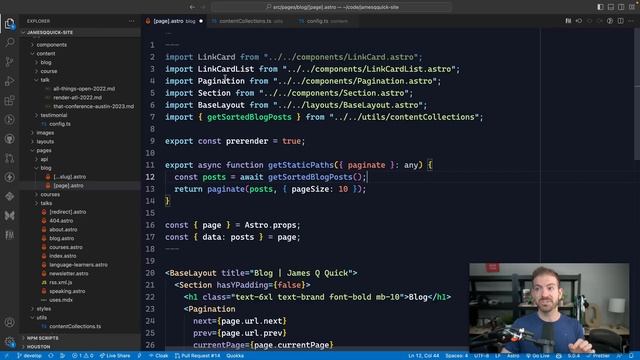This screenshot has height=360, width=640.
Task: Click line number 12 in the gutter
Action: click(x=150, y=177)
